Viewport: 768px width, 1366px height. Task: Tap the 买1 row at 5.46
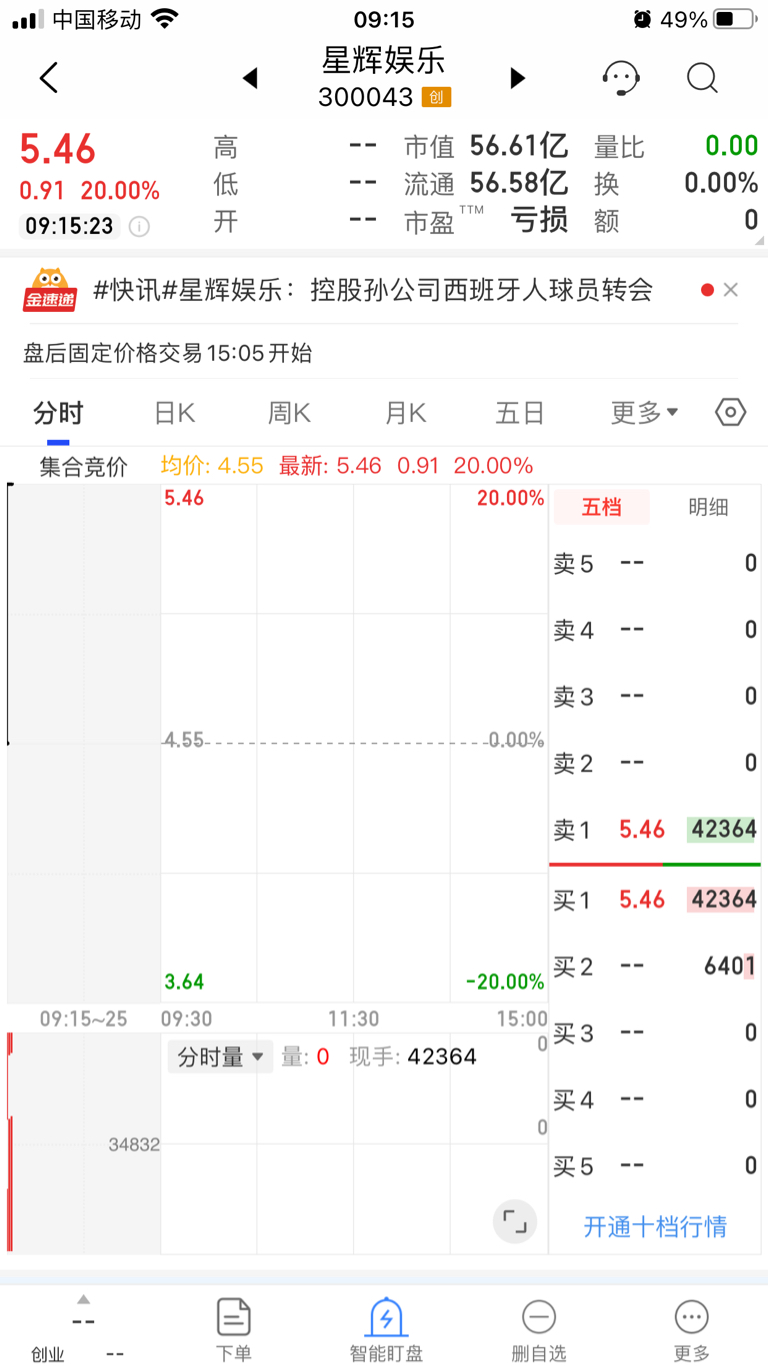[655, 899]
